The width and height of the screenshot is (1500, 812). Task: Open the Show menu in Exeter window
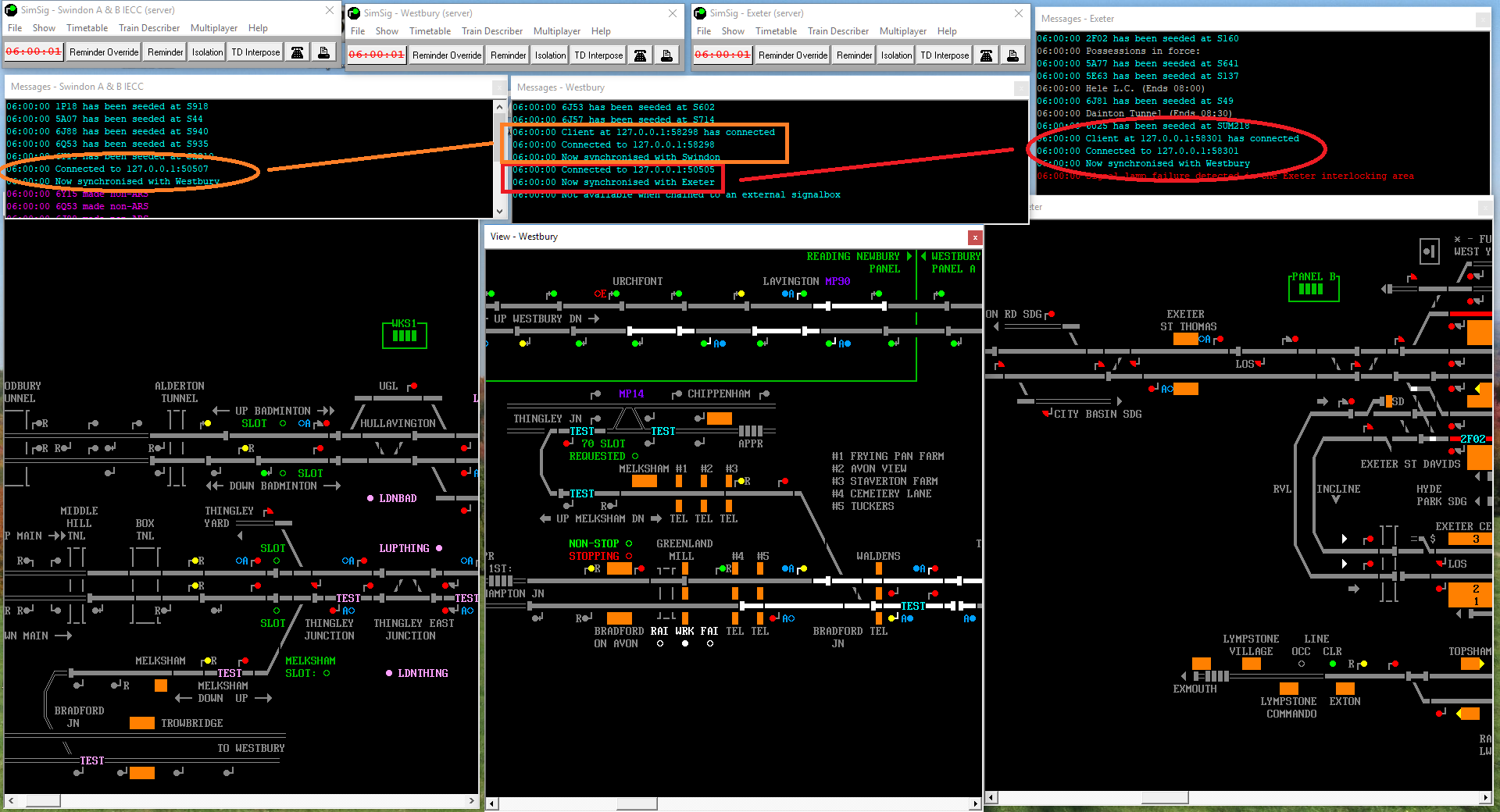click(733, 31)
